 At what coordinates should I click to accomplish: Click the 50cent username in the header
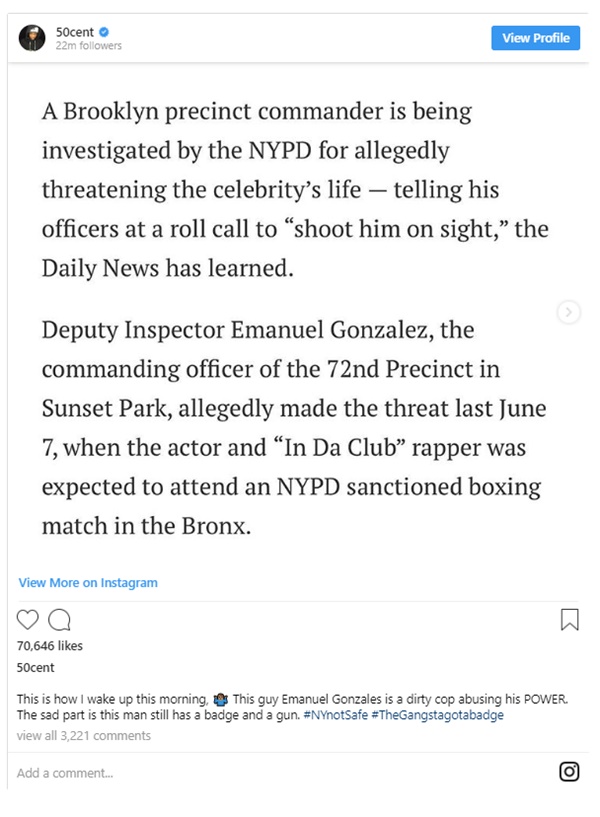pyautogui.click(x=75, y=32)
